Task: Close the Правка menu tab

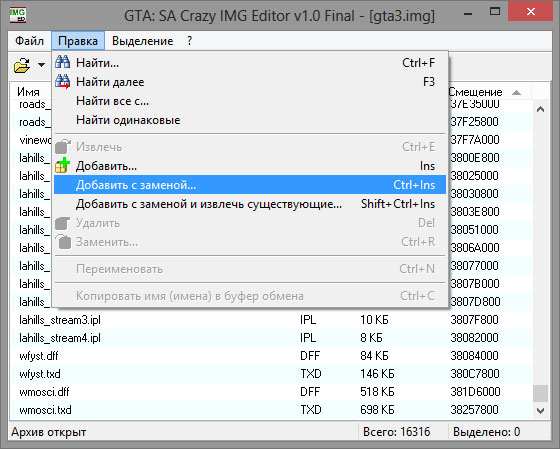Action: pyautogui.click(x=78, y=41)
